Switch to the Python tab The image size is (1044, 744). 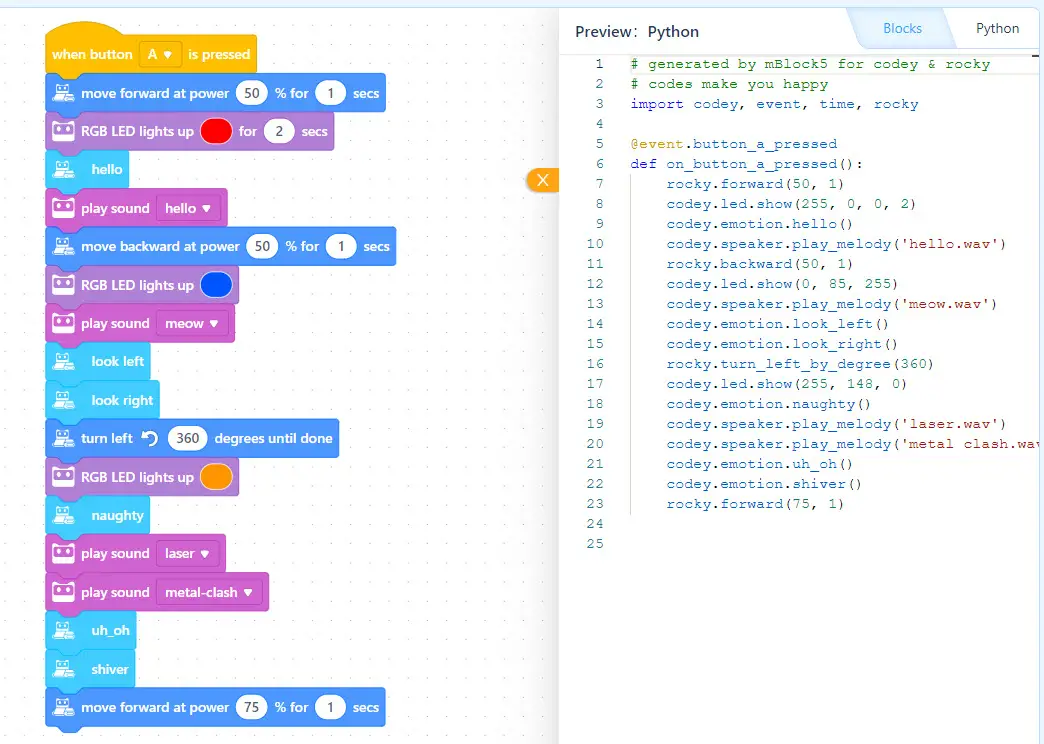[x=997, y=29]
